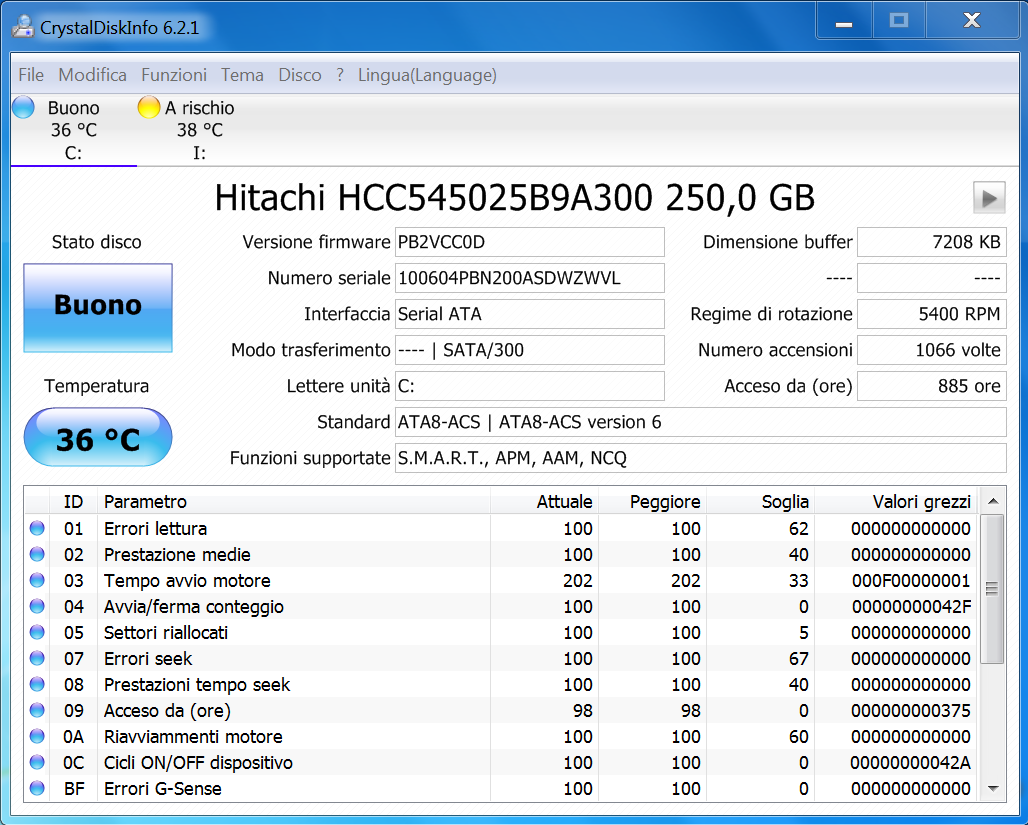The width and height of the screenshot is (1028, 825).
Task: Click the Lettere unità C: field
Action: pos(530,386)
